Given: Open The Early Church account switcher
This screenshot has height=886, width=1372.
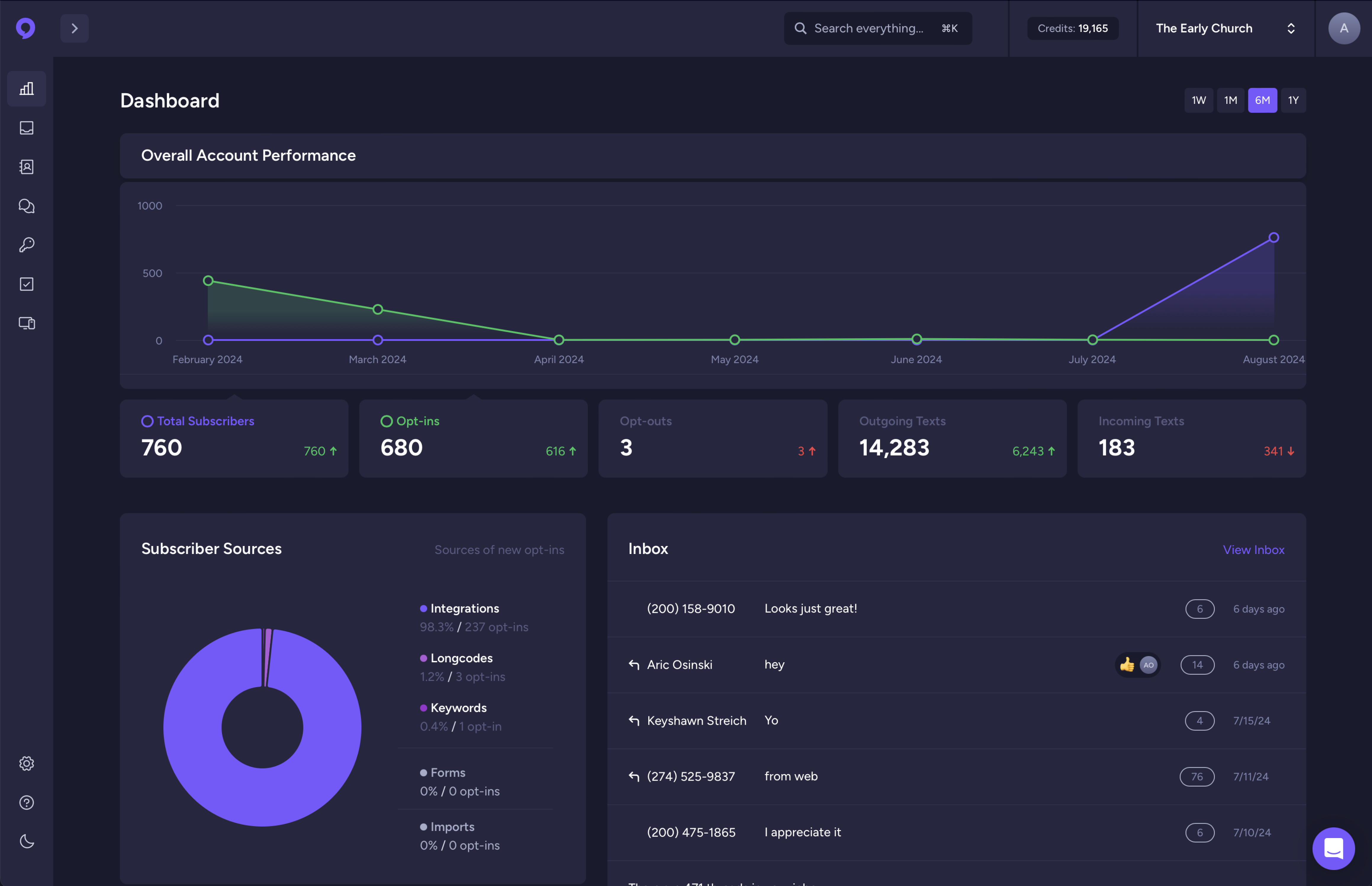Looking at the screenshot, I should 1225,28.
